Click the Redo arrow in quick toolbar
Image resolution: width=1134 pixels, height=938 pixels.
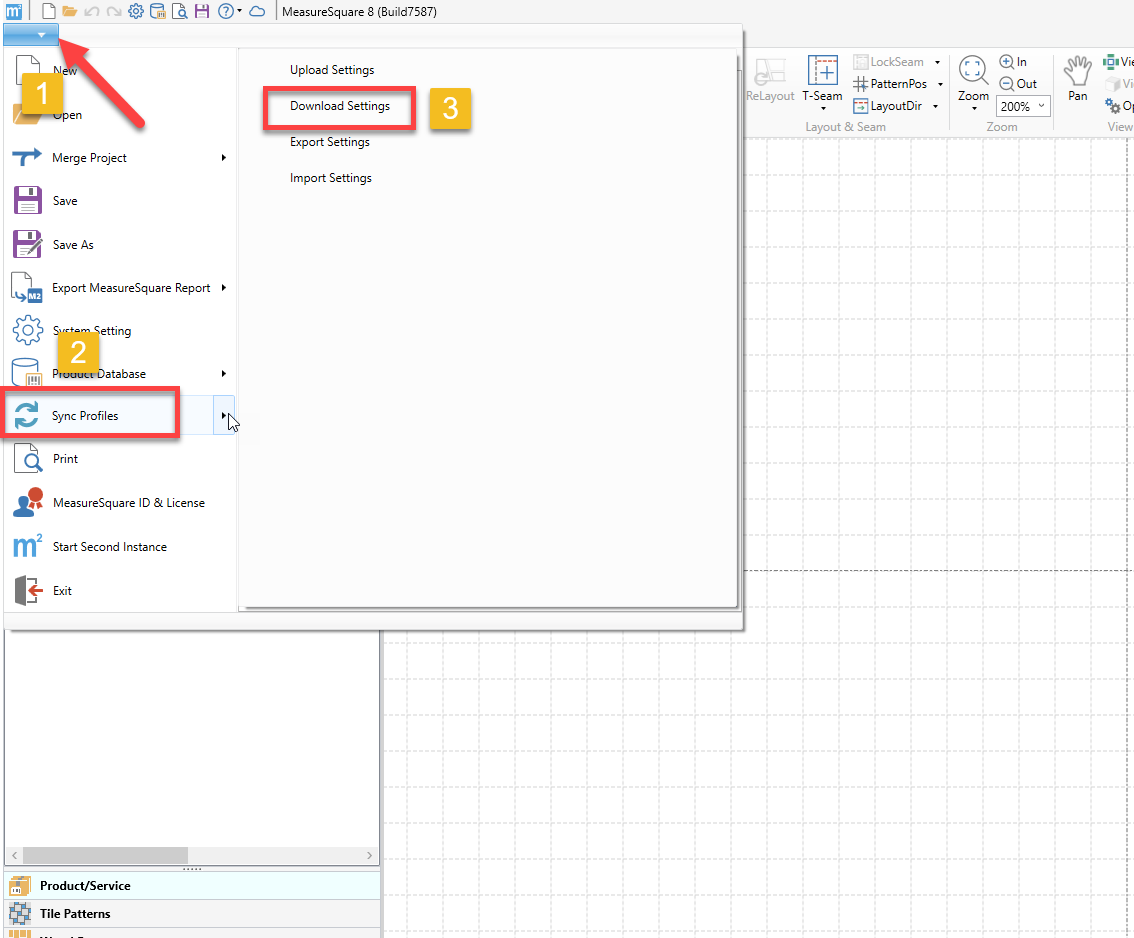[x=114, y=12]
